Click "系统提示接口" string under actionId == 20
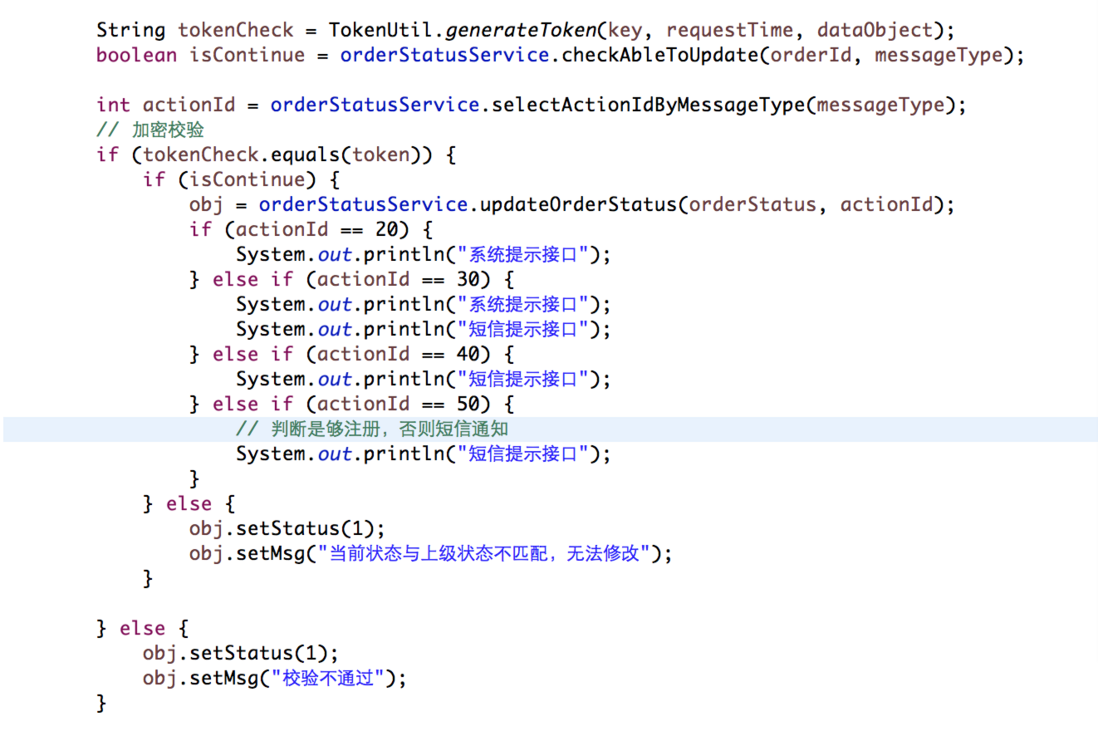1098x731 pixels. 522,254
